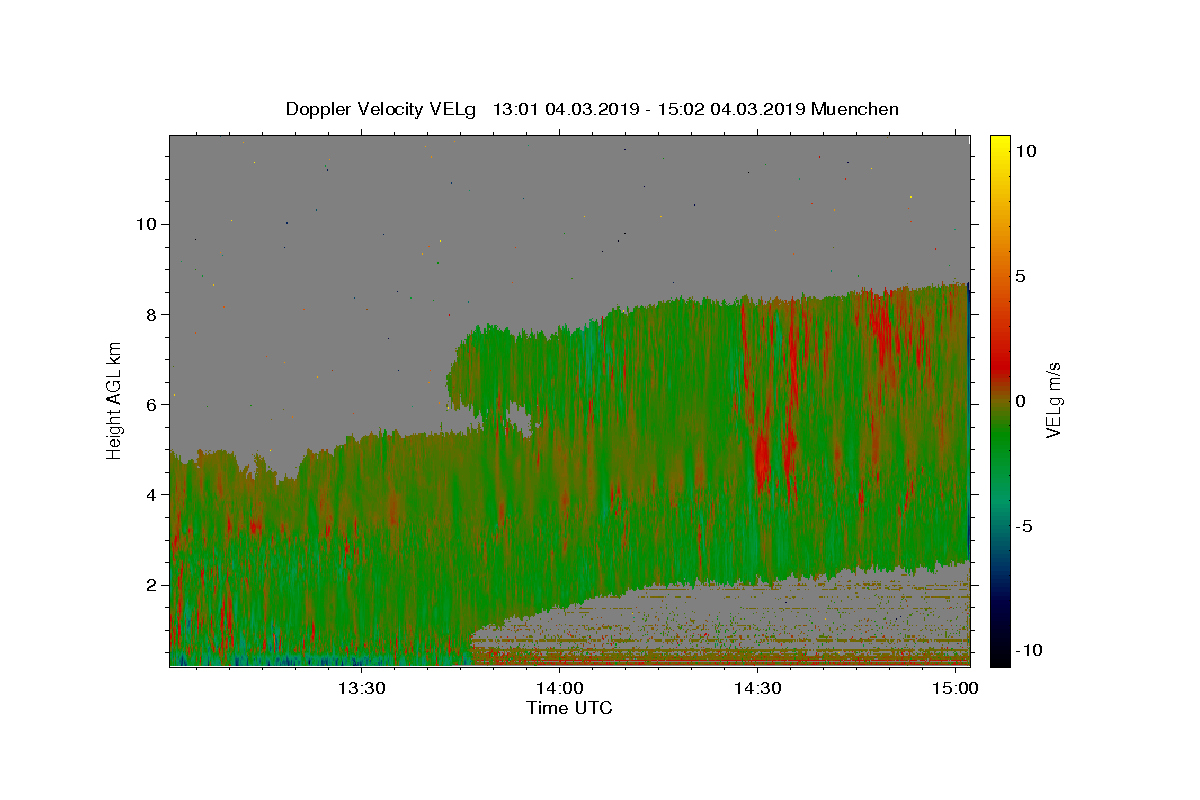The image size is (1200, 800).
Task: Click the colorbar tick label '-5'
Action: coord(1024,526)
